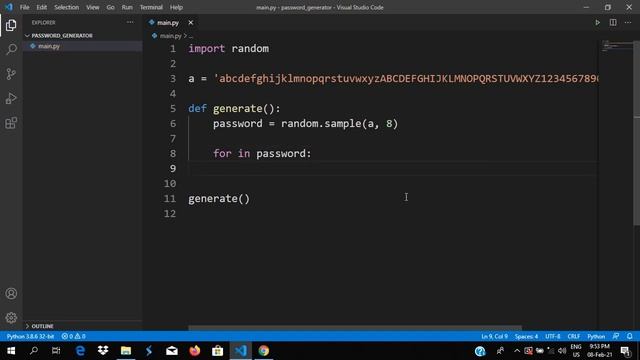Open Microsoft Store from the taskbar
Screen dimensions: 640x360
(x=218, y=351)
